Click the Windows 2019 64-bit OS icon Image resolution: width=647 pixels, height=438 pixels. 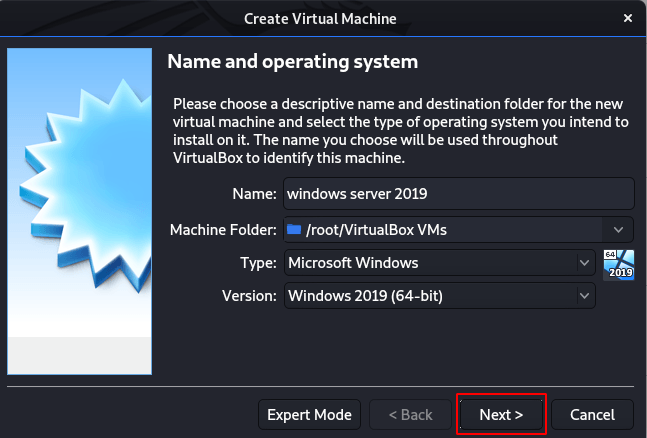619,264
